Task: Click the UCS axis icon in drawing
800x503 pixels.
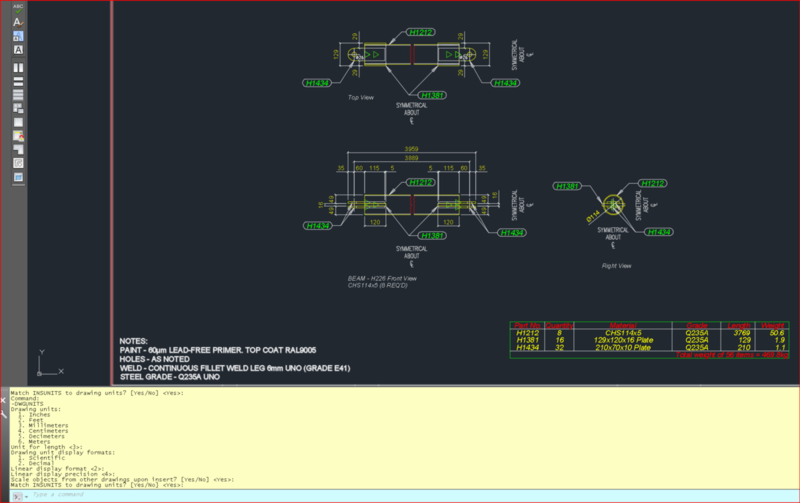Action: click(x=38, y=358)
